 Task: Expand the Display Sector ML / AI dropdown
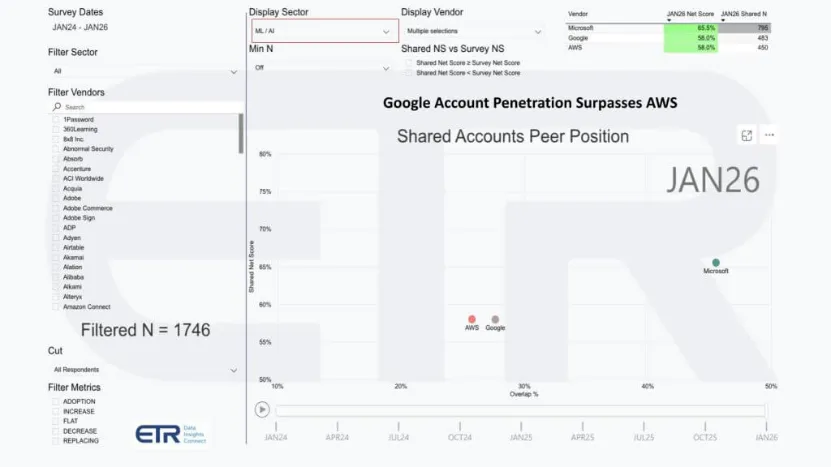[x=324, y=32]
